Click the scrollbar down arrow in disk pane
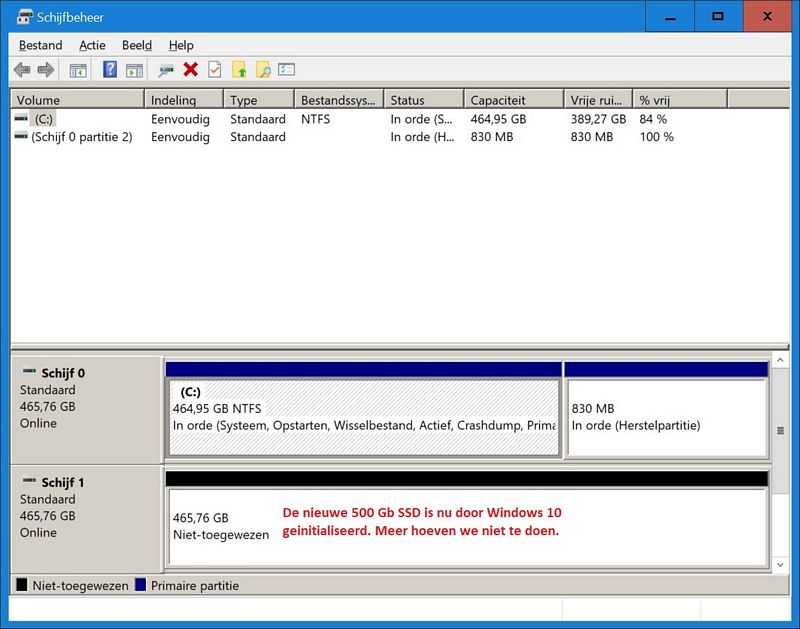Screen dimensions: 800x629 pos(780,565)
